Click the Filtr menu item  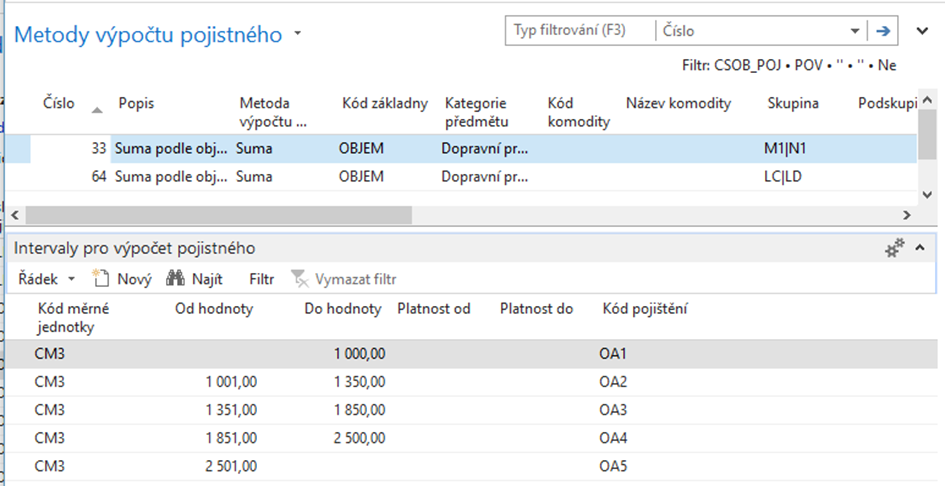point(262,279)
